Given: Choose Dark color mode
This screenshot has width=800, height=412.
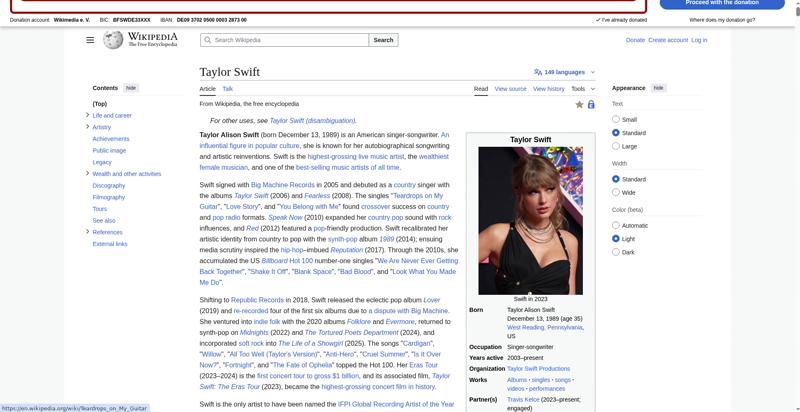Looking at the screenshot, I should coord(616,252).
